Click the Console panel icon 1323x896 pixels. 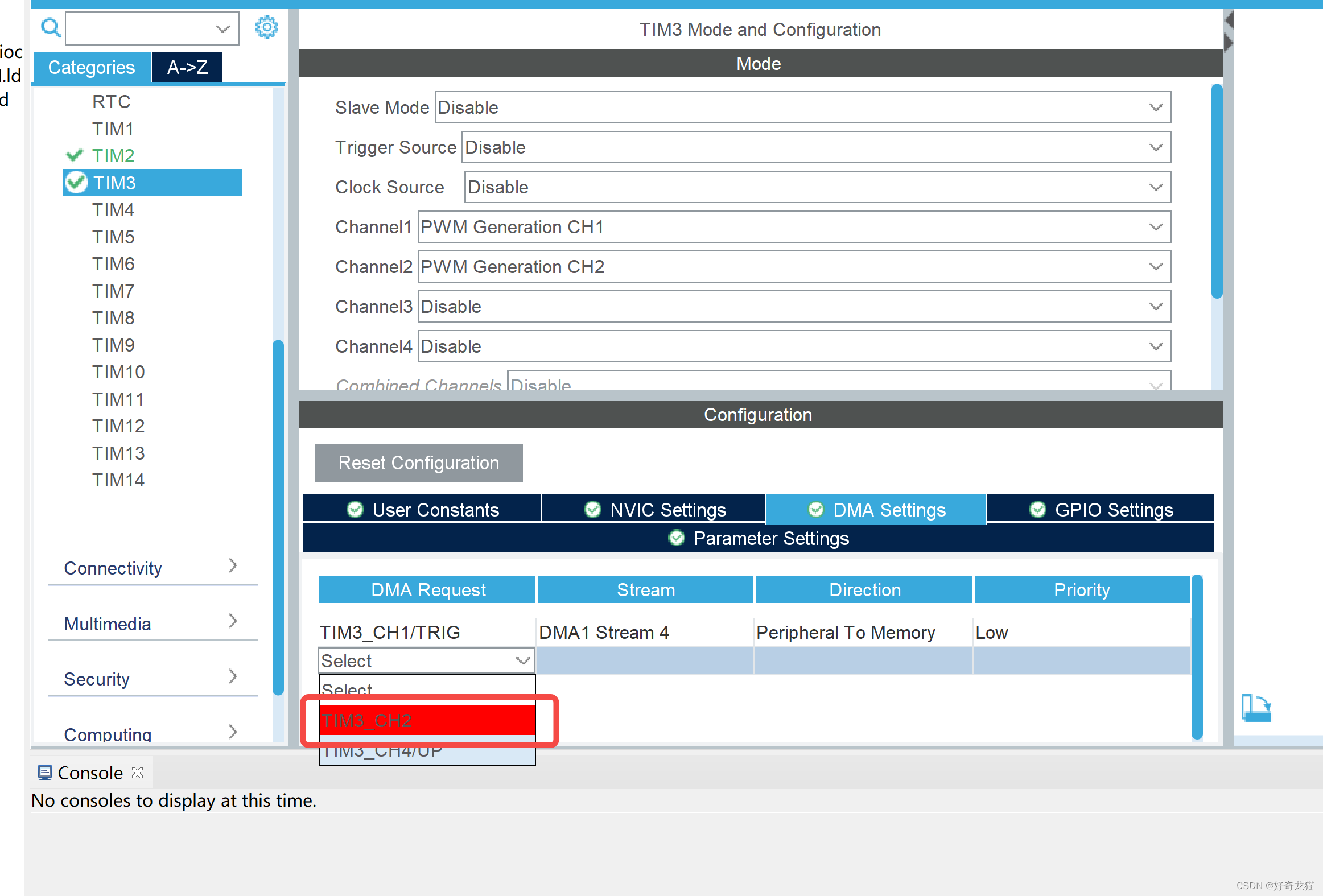[x=44, y=773]
